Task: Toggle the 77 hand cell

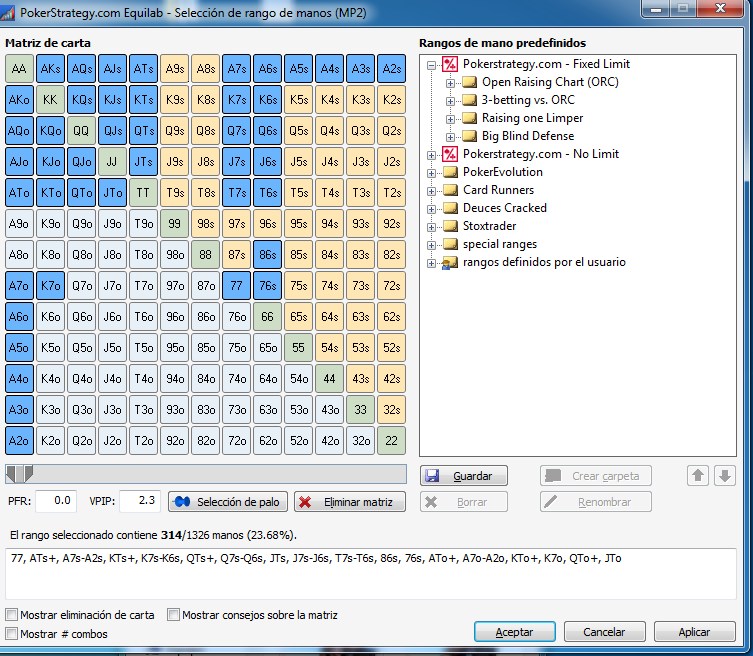Action: (236, 286)
